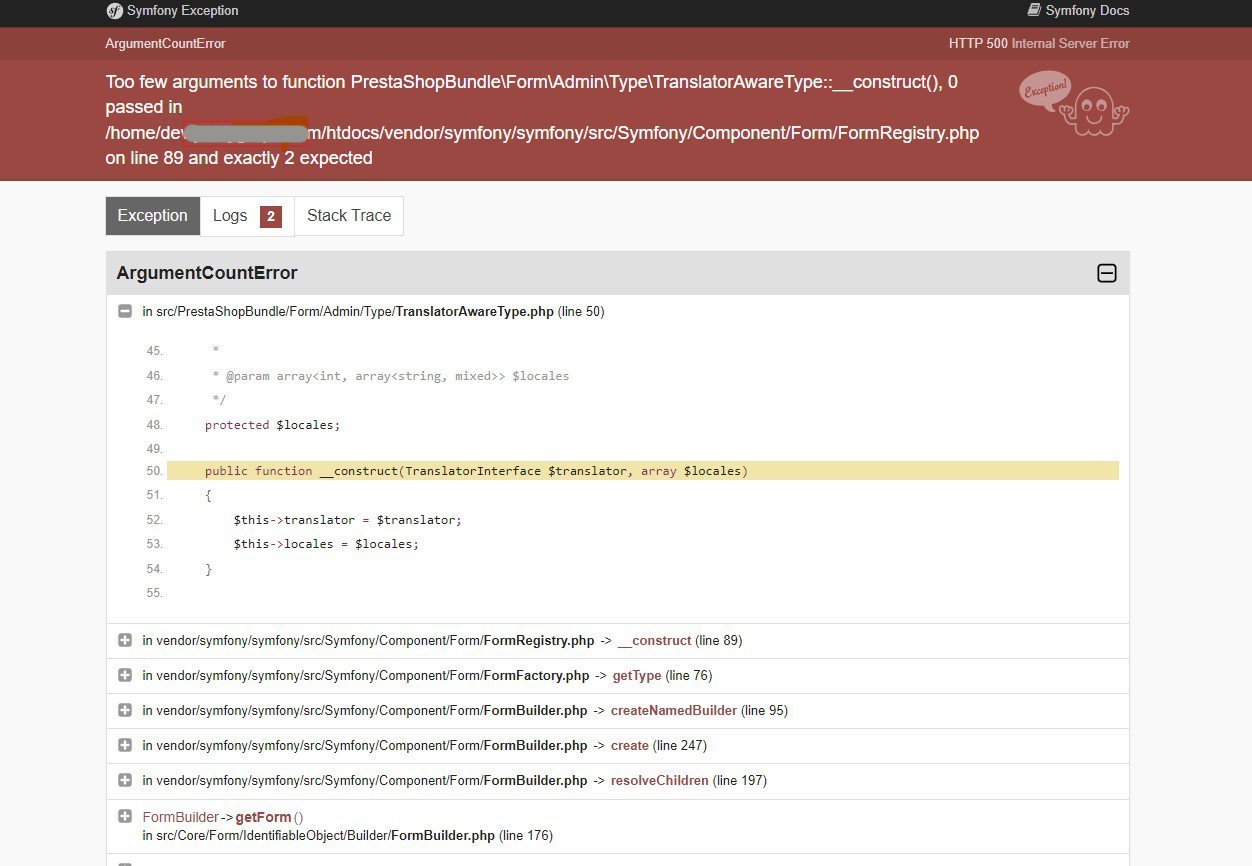The image size is (1252, 866).
Task: Click code line 46 @param comment
Action: click(x=390, y=376)
